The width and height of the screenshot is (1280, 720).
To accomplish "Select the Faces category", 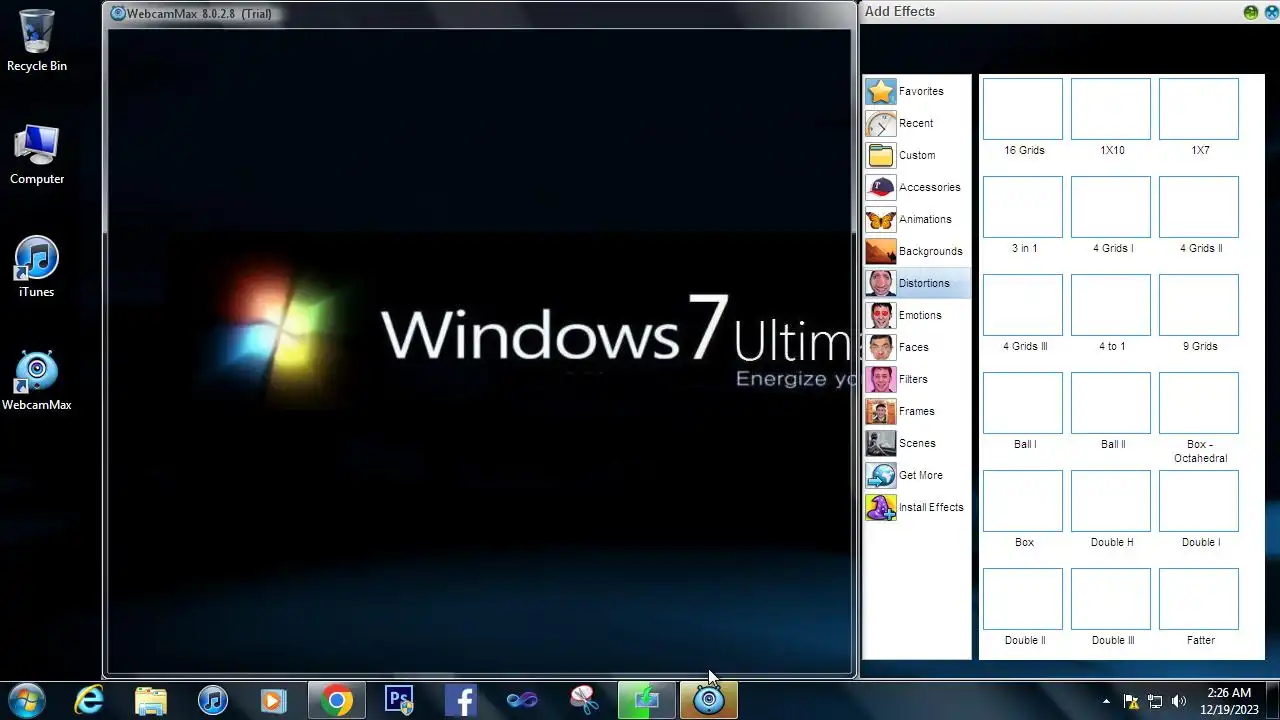I will [917, 347].
